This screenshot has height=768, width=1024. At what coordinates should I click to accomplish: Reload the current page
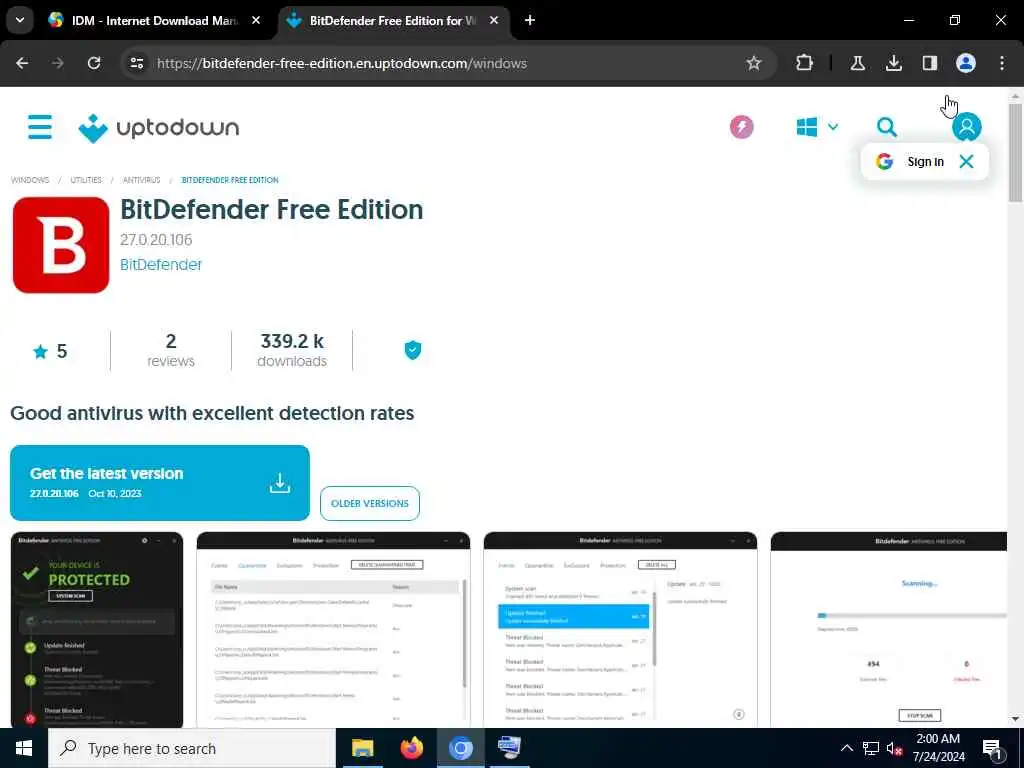click(94, 63)
